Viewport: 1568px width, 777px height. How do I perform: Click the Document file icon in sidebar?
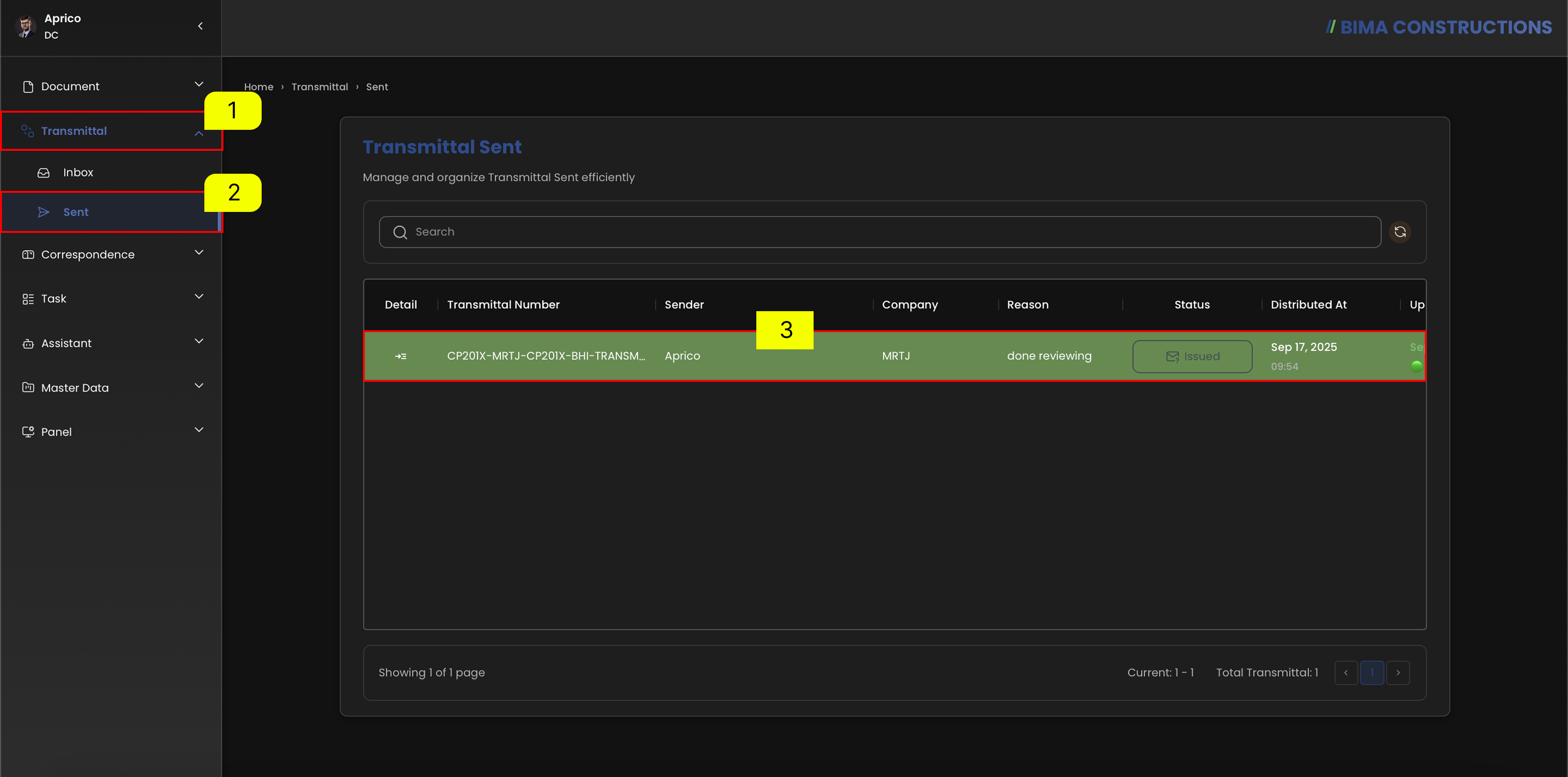click(28, 86)
